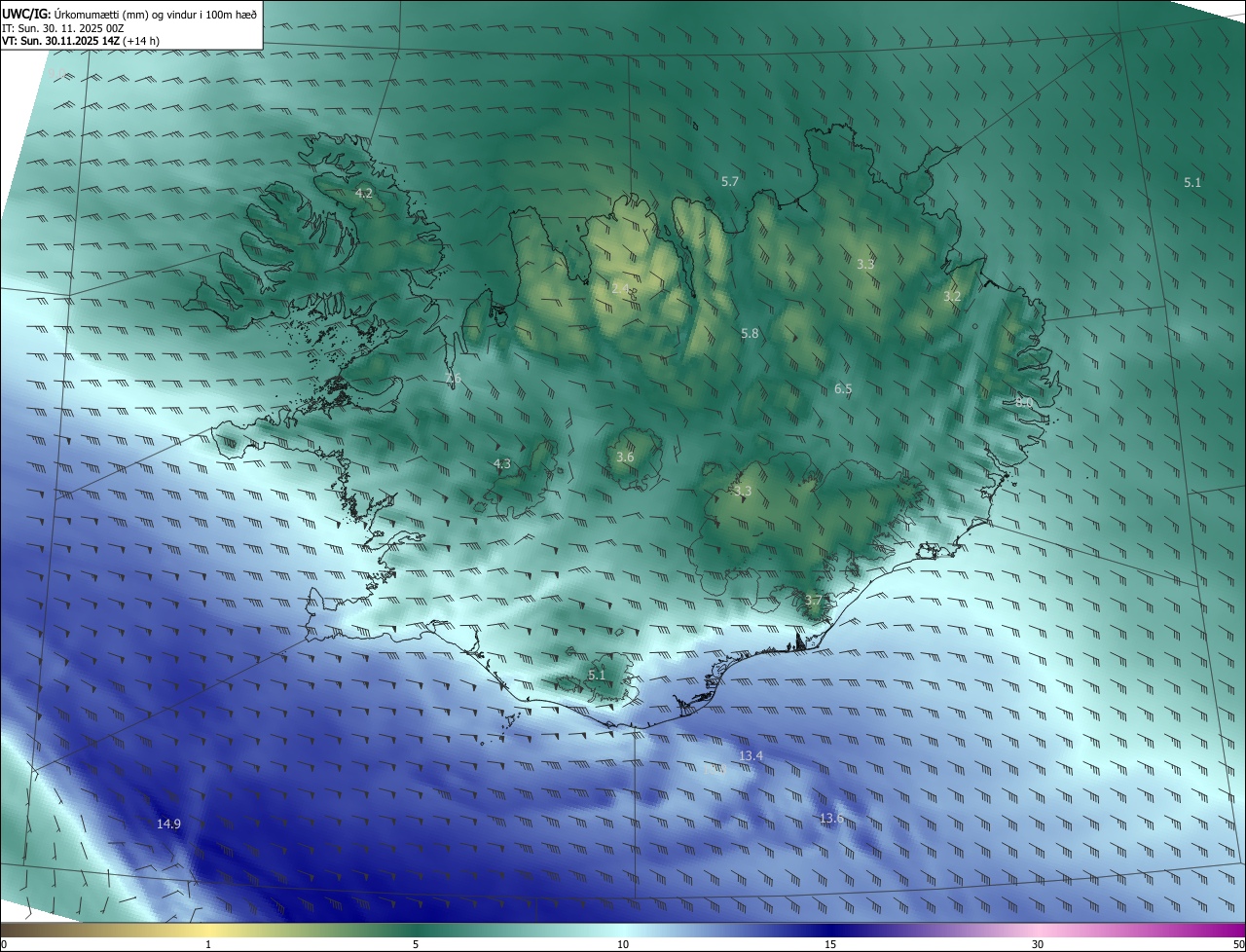
Task: Click the 4.2 value over the Westfjords
Action: tap(363, 194)
